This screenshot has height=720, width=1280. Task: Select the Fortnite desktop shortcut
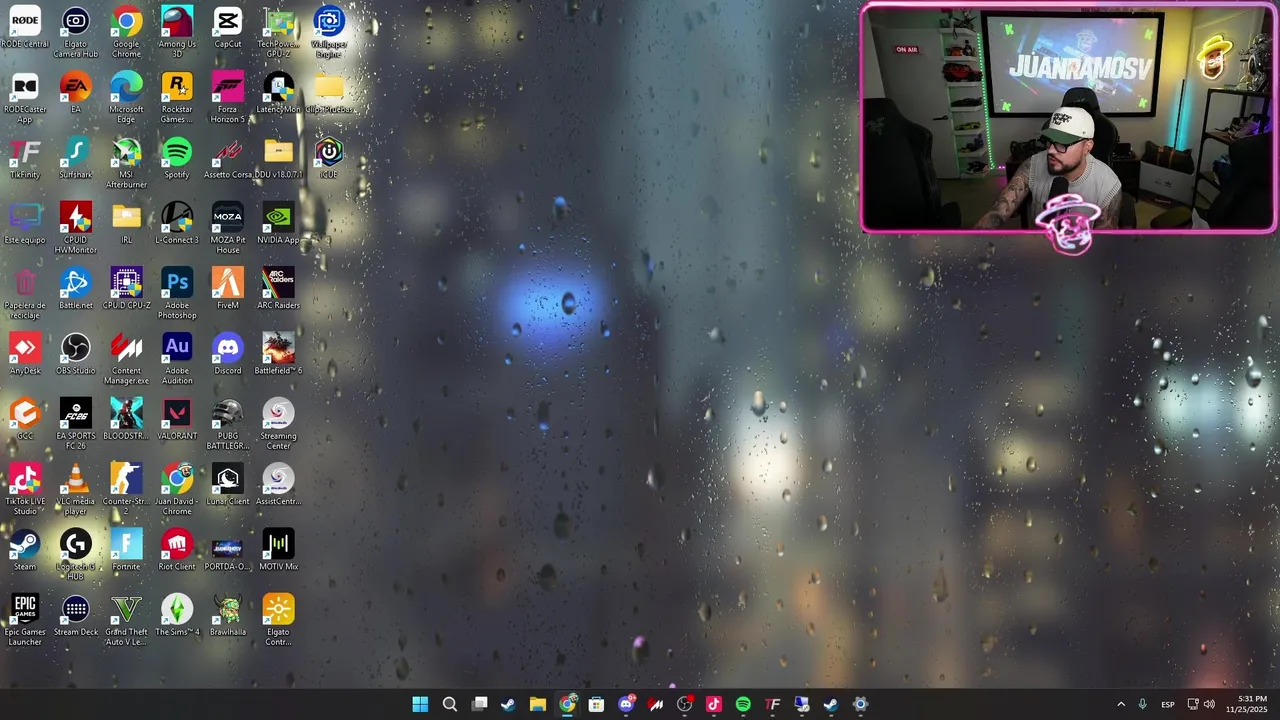(x=126, y=550)
